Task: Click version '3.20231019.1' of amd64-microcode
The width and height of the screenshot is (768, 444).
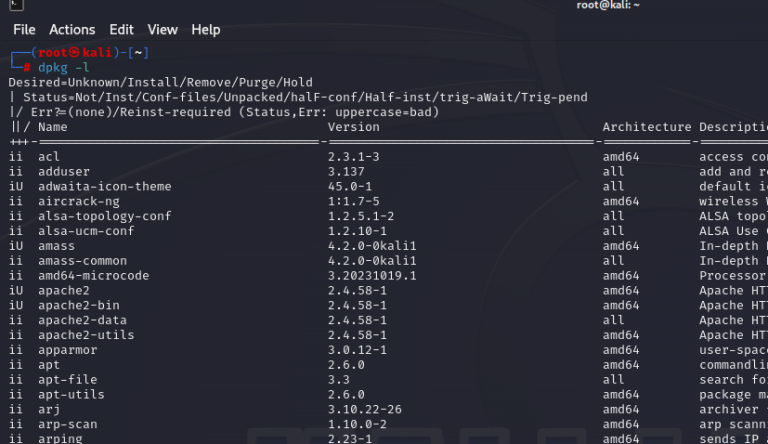Action: 372,275
